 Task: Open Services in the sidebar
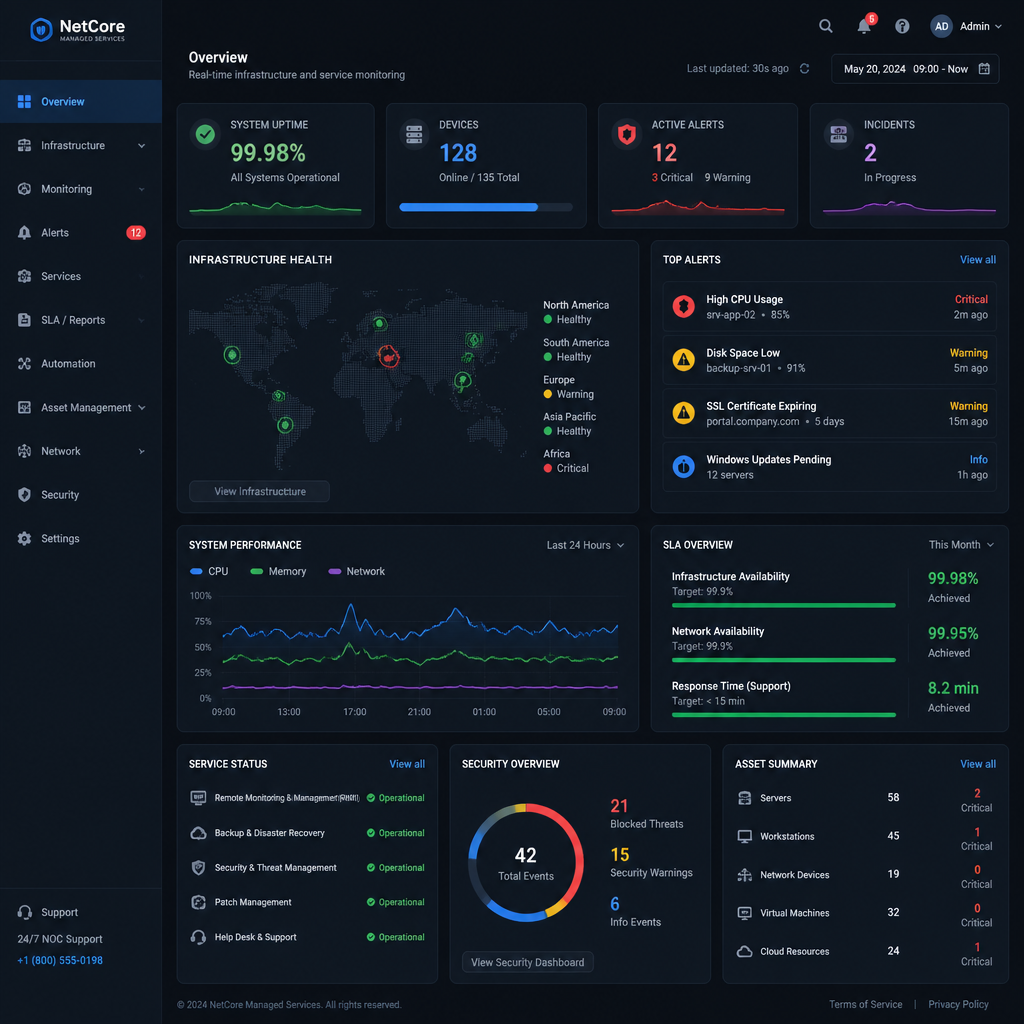[x=81, y=276]
